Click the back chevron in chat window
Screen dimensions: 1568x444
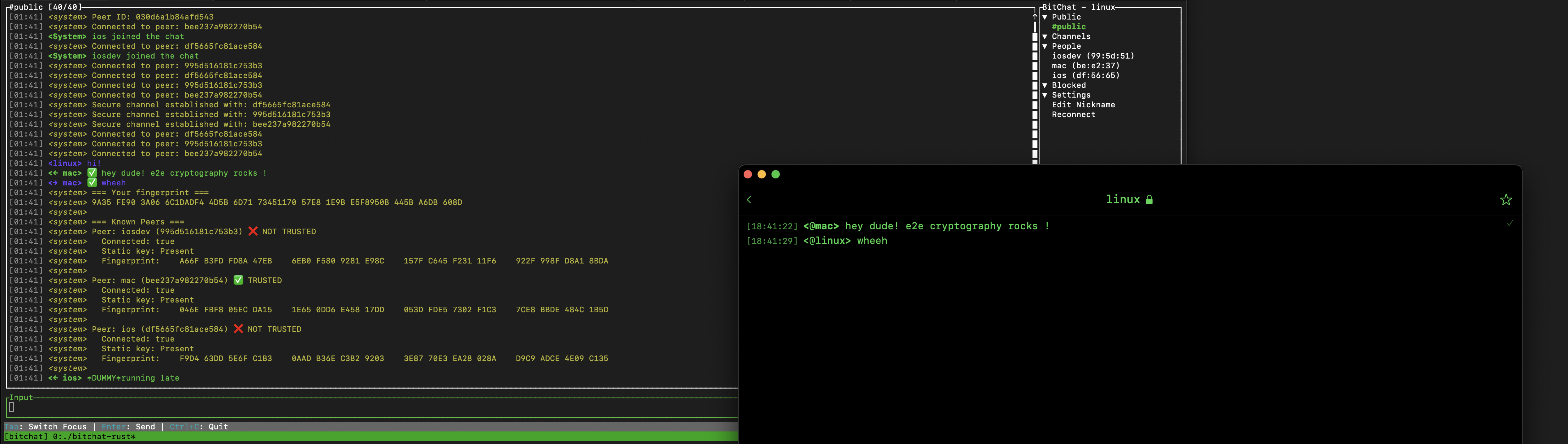pyautogui.click(x=749, y=200)
